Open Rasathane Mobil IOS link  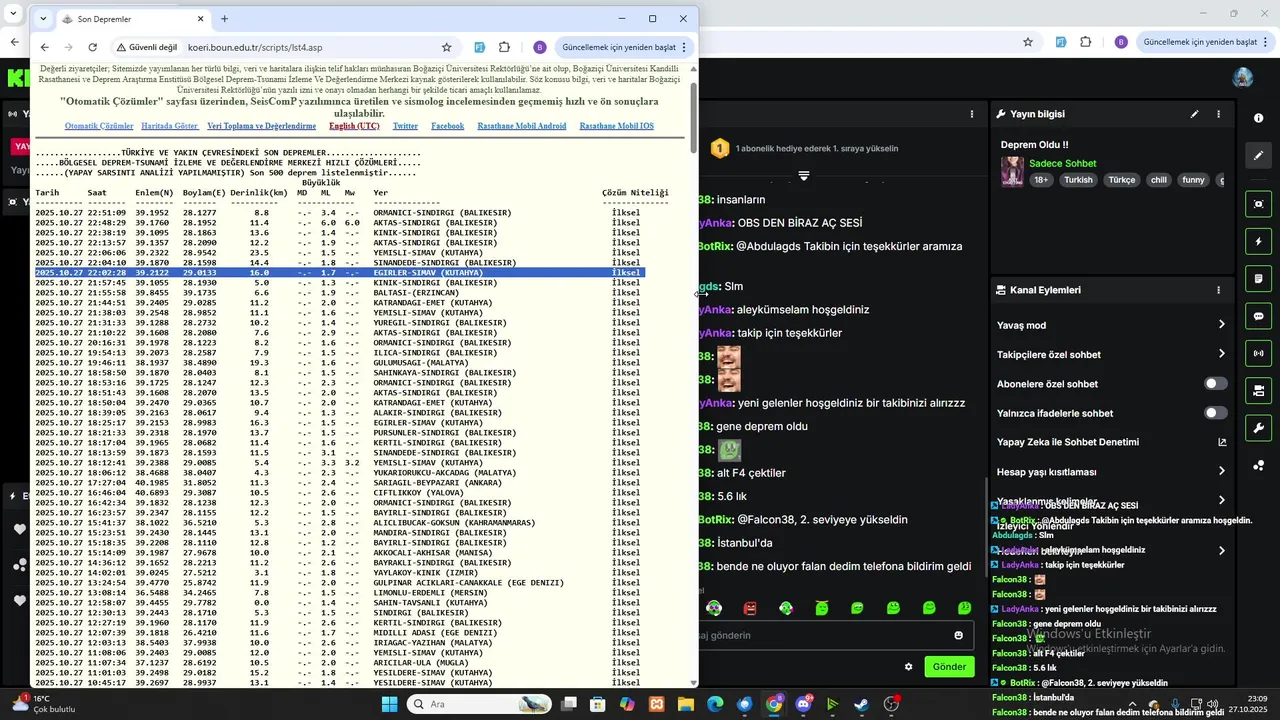[616, 126]
